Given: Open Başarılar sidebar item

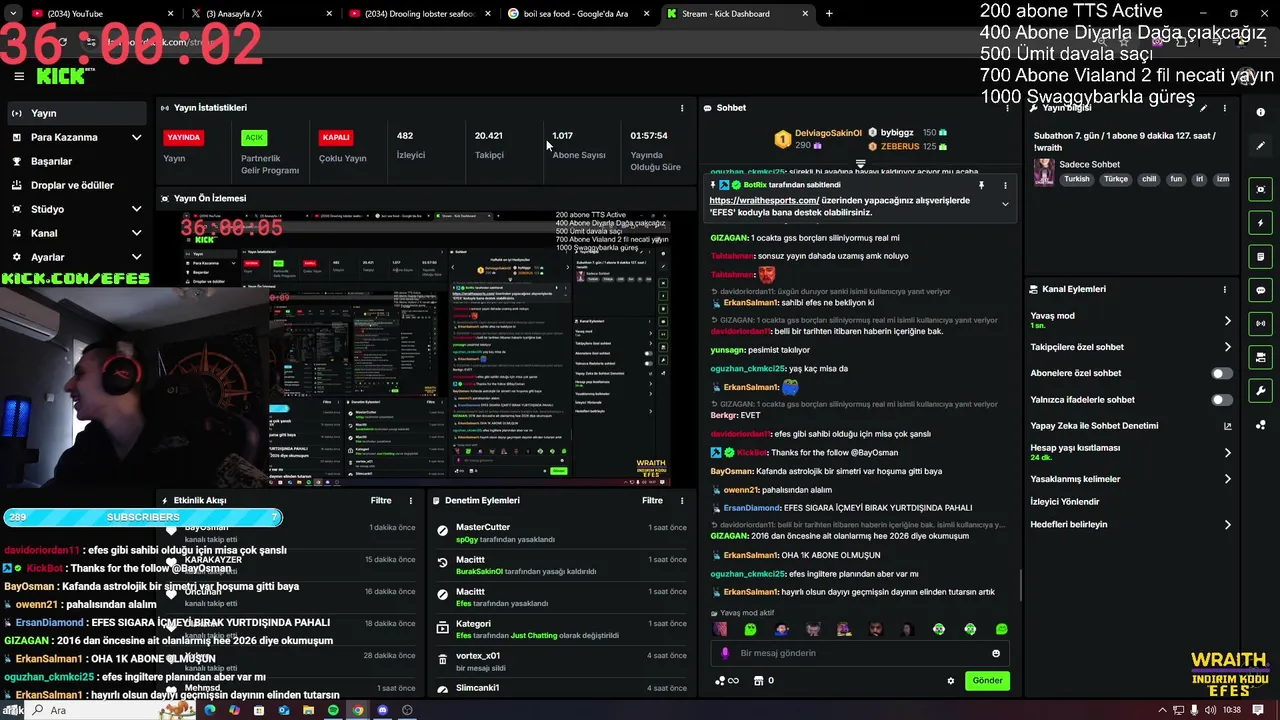Looking at the screenshot, I should pos(76,161).
